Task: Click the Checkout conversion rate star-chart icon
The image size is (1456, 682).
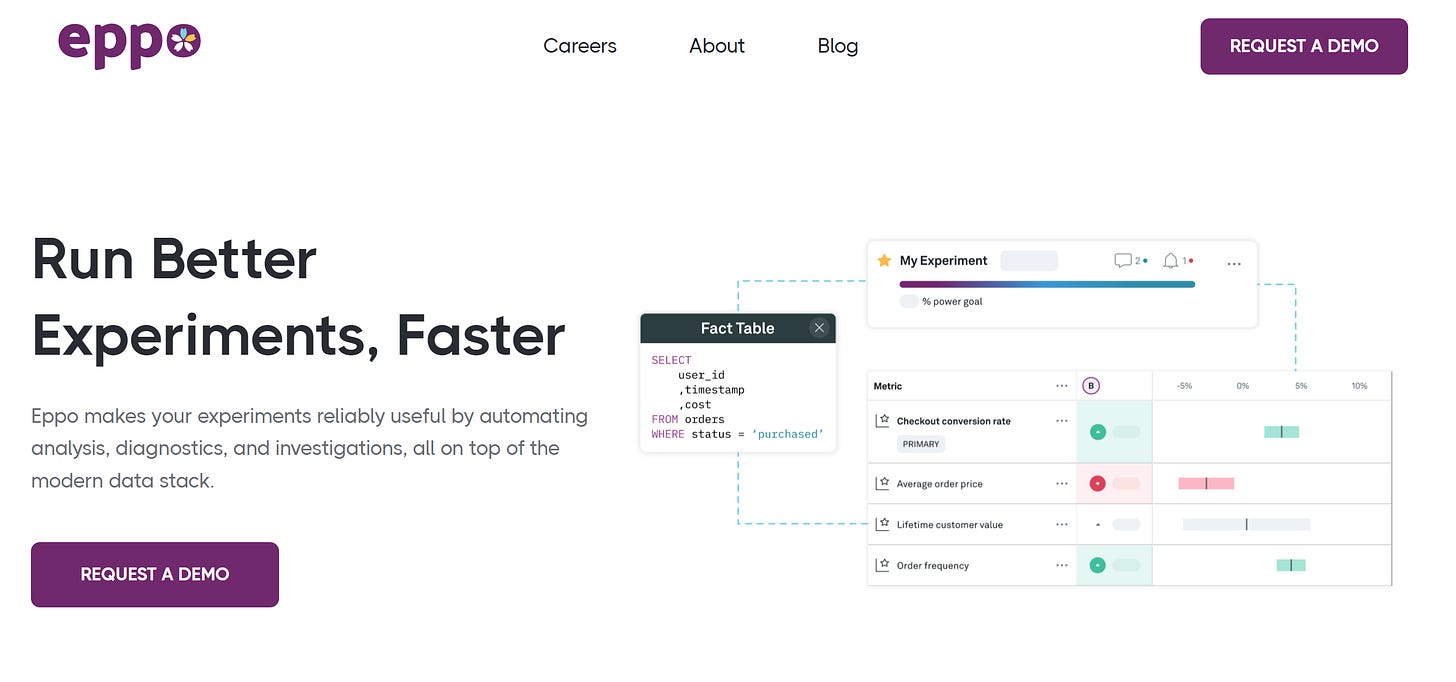Action: 883,421
